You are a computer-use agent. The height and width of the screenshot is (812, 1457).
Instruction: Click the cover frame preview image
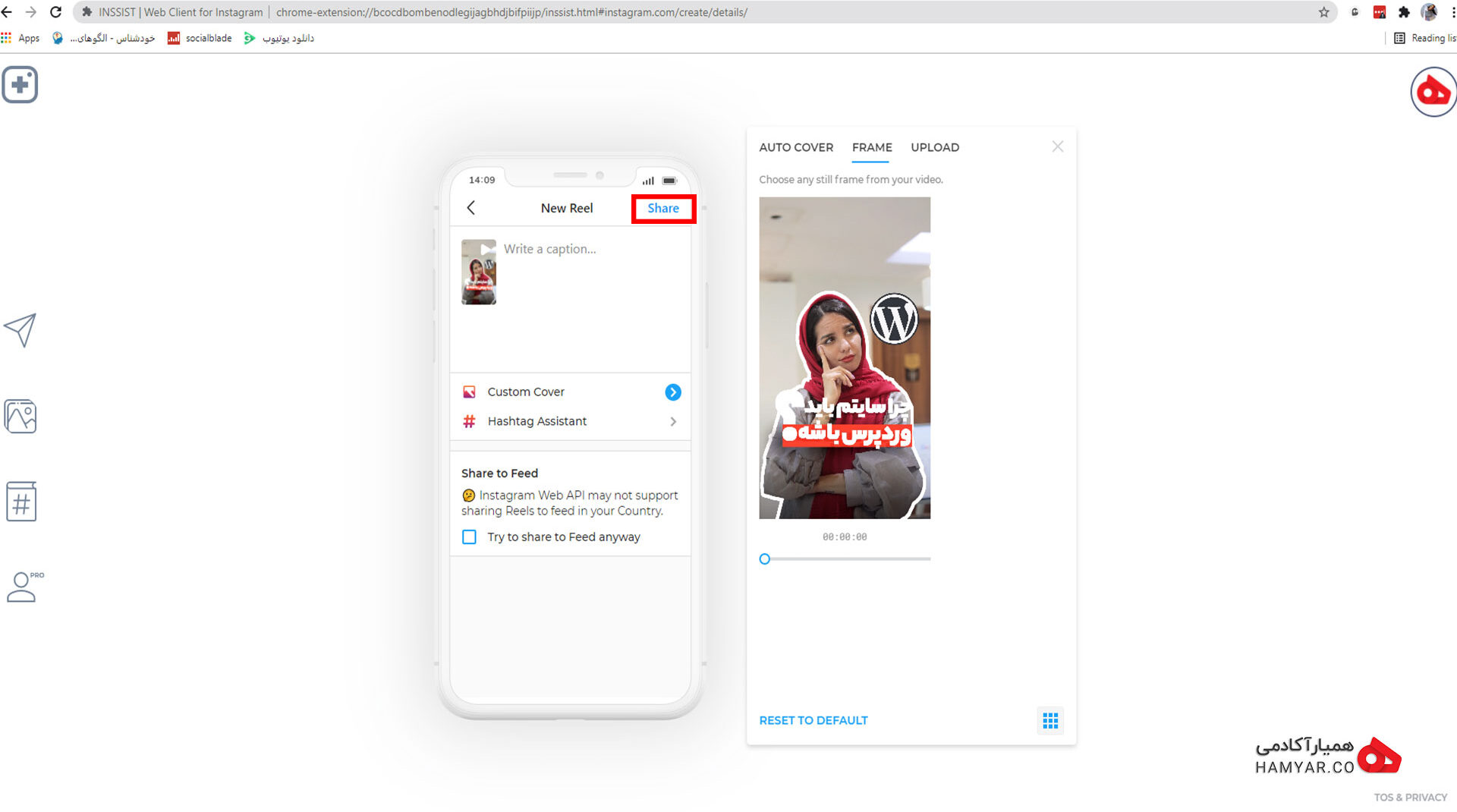[x=845, y=358]
